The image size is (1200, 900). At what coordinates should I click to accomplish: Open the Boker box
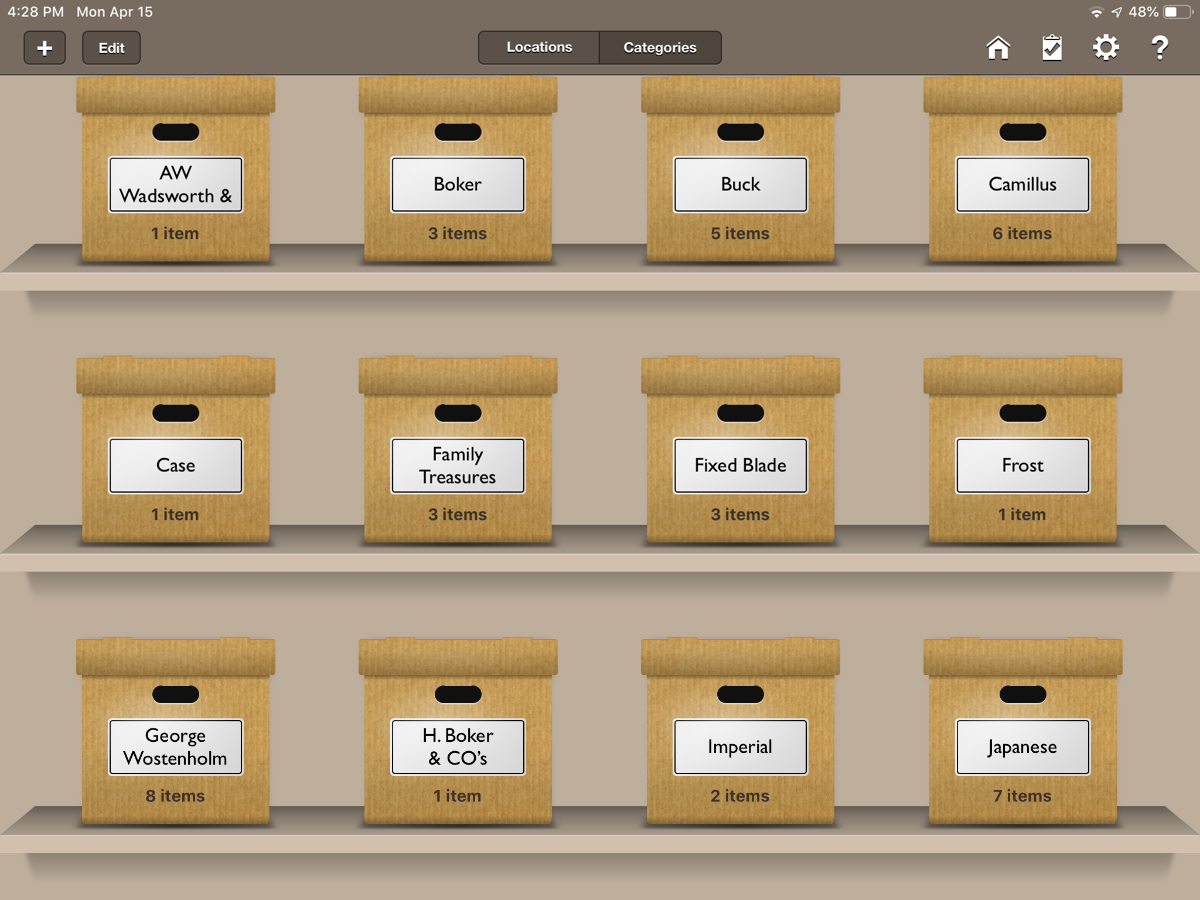pos(458,170)
